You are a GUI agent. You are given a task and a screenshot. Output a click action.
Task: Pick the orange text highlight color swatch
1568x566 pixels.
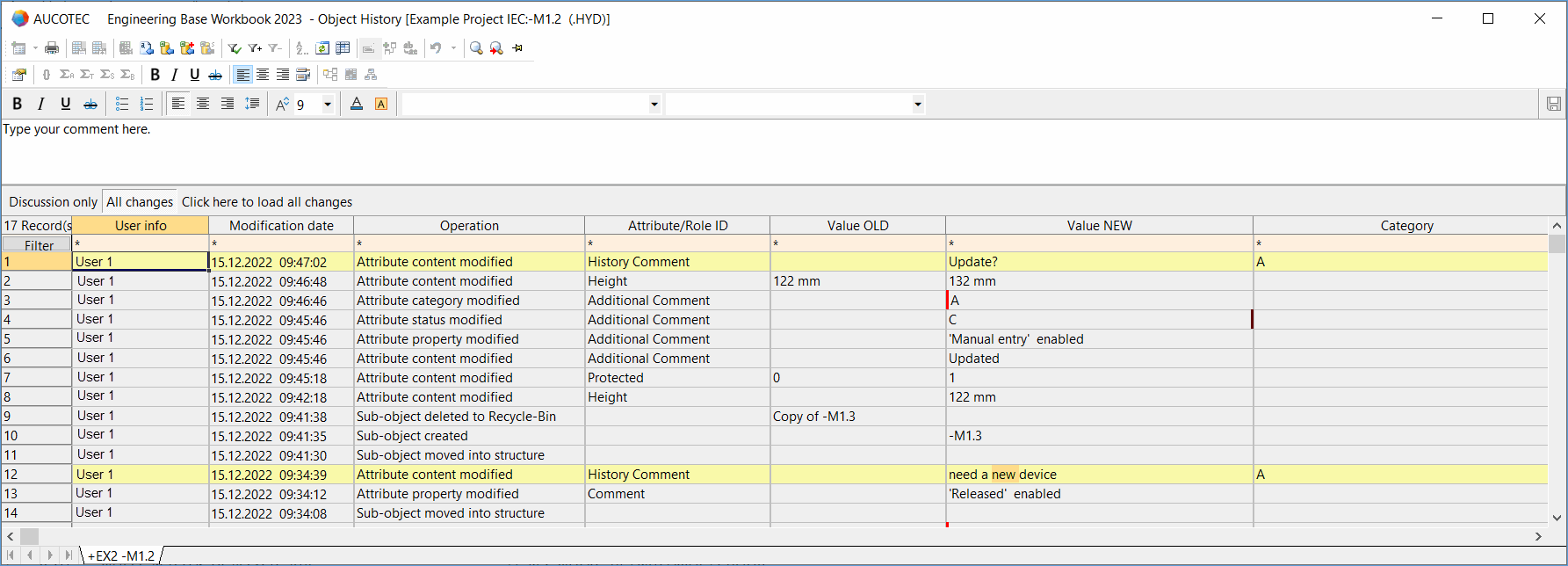coord(381,105)
